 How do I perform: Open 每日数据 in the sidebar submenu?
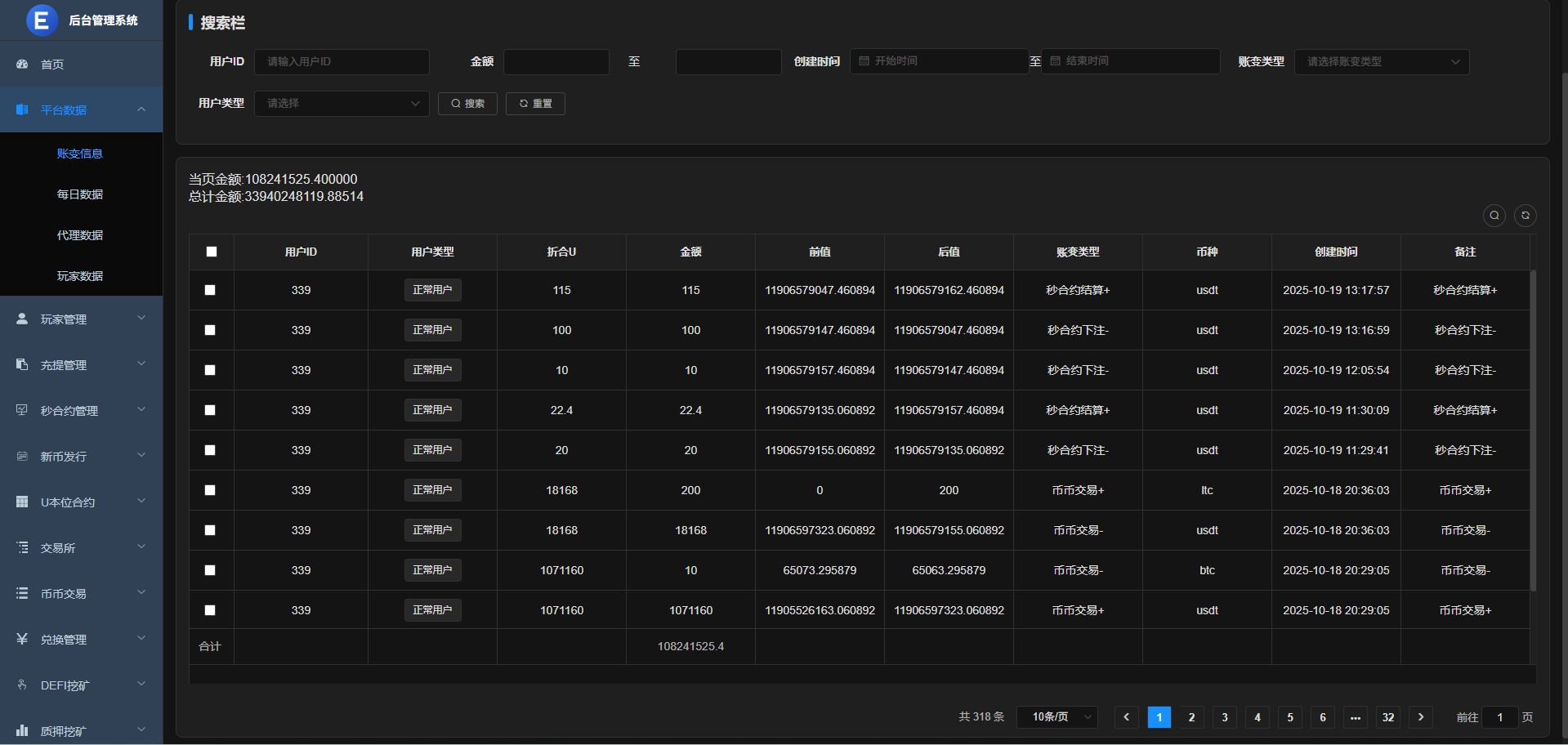coord(80,194)
